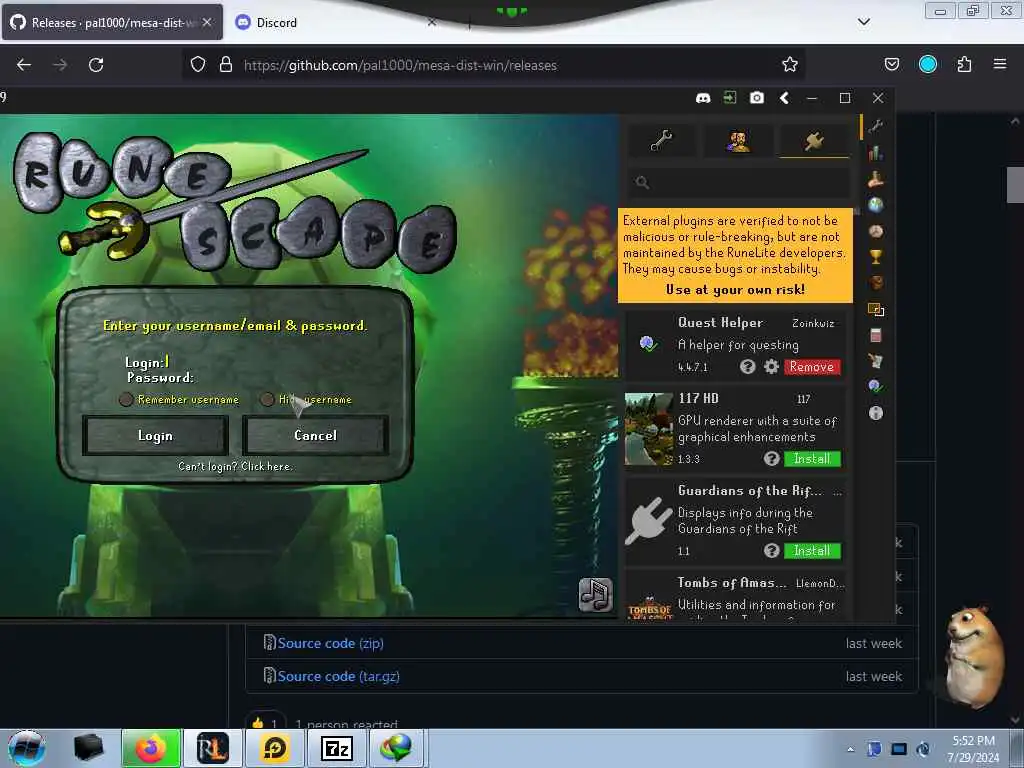Install Guardians of the Rift plugin
Viewport: 1024px width, 768px height.
point(812,551)
